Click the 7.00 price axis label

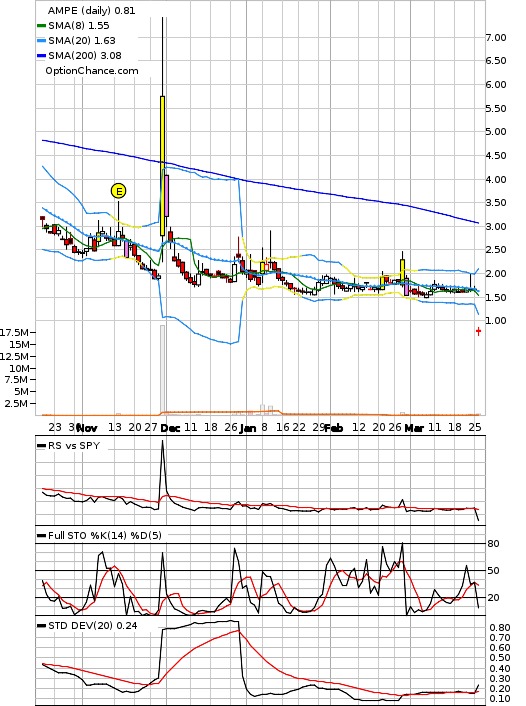(496, 38)
